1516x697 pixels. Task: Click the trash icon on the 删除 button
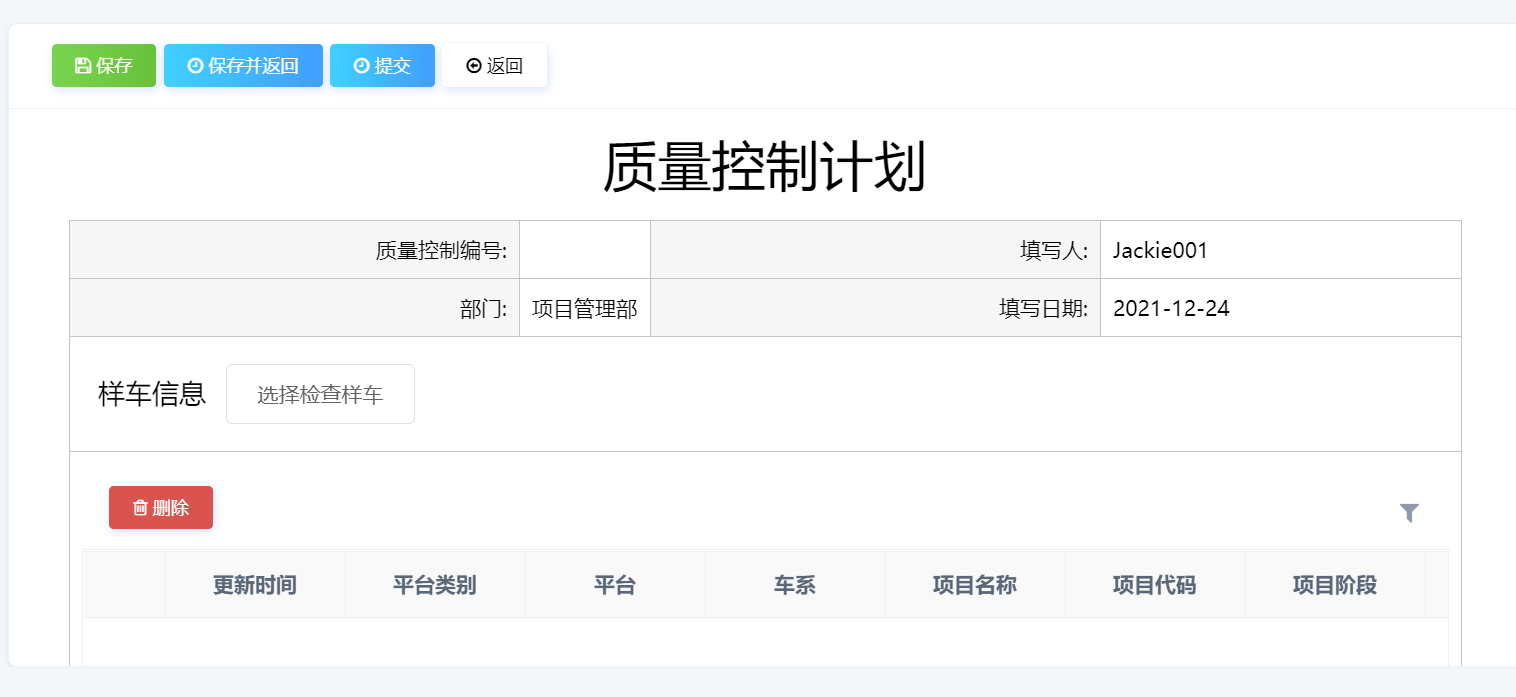pyautogui.click(x=140, y=507)
